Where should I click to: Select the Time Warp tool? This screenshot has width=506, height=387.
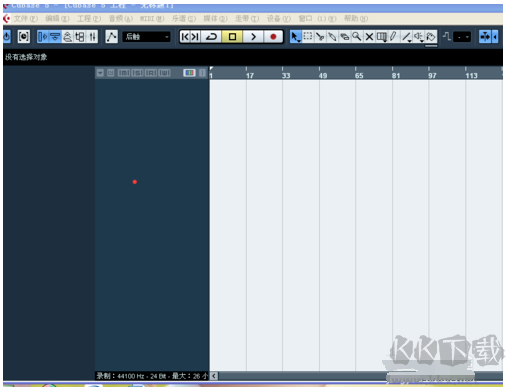[x=382, y=36]
